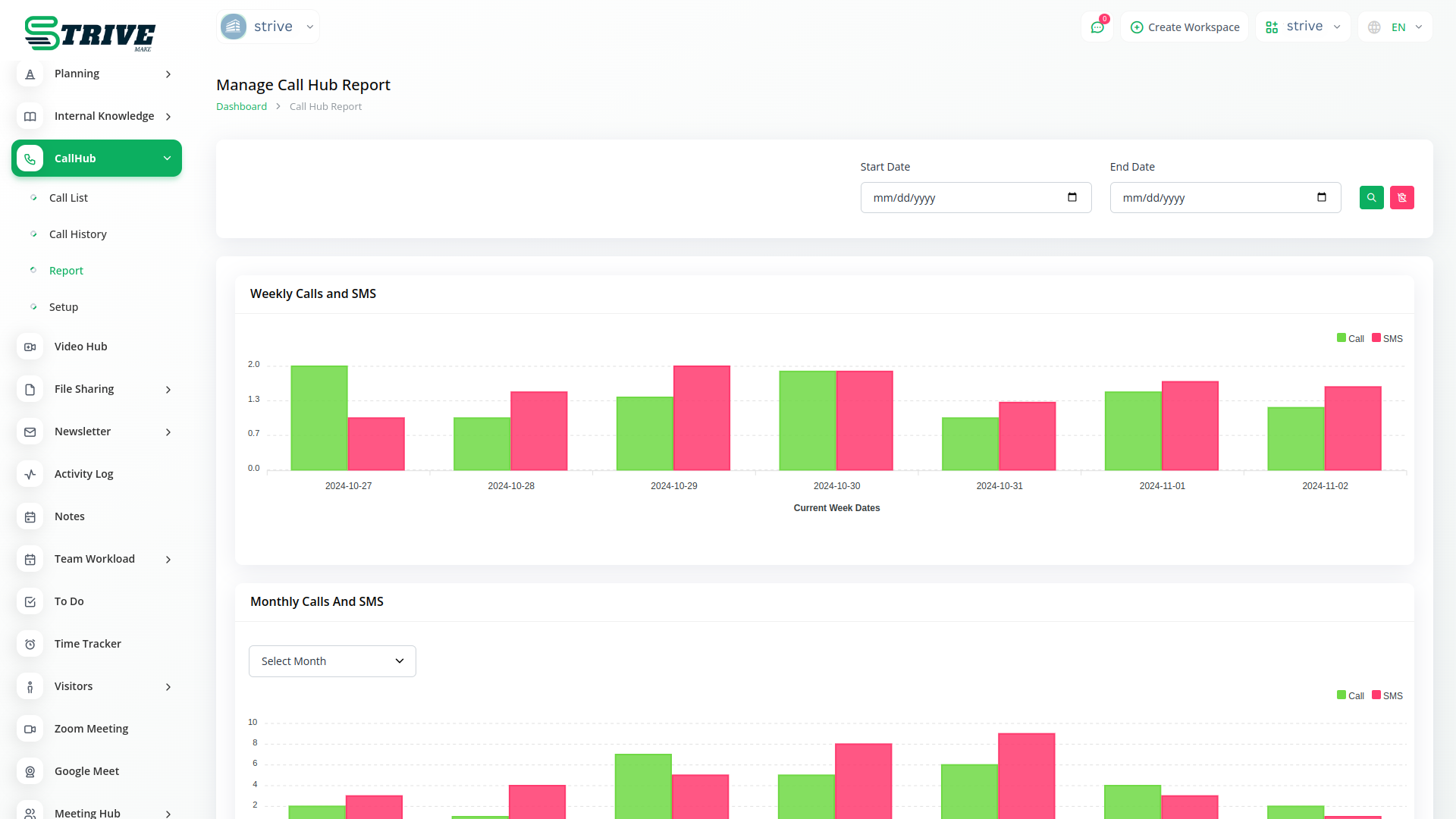
Task: Click the red reset filter button
Action: 1401,198
